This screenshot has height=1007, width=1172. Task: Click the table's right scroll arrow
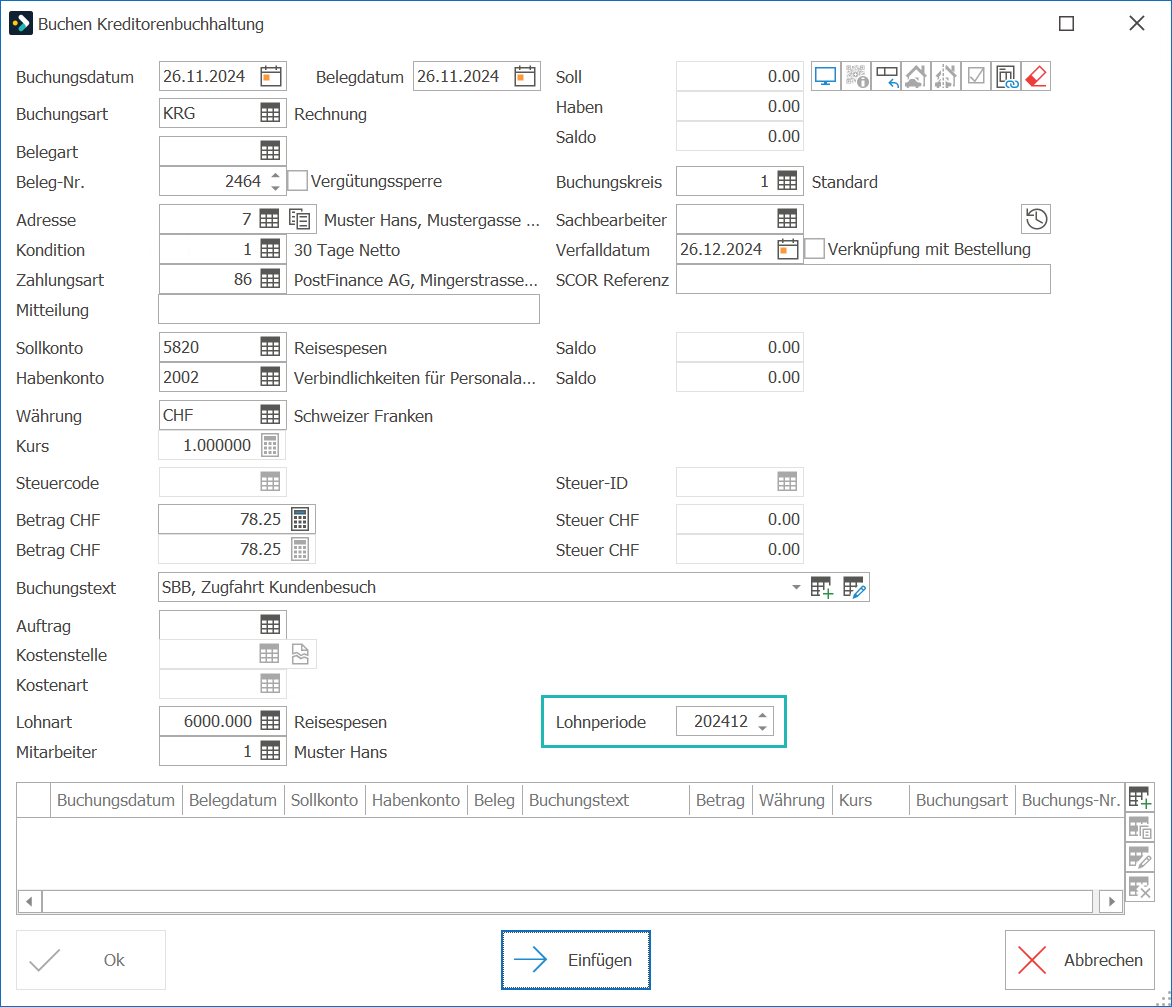pyautogui.click(x=1111, y=902)
